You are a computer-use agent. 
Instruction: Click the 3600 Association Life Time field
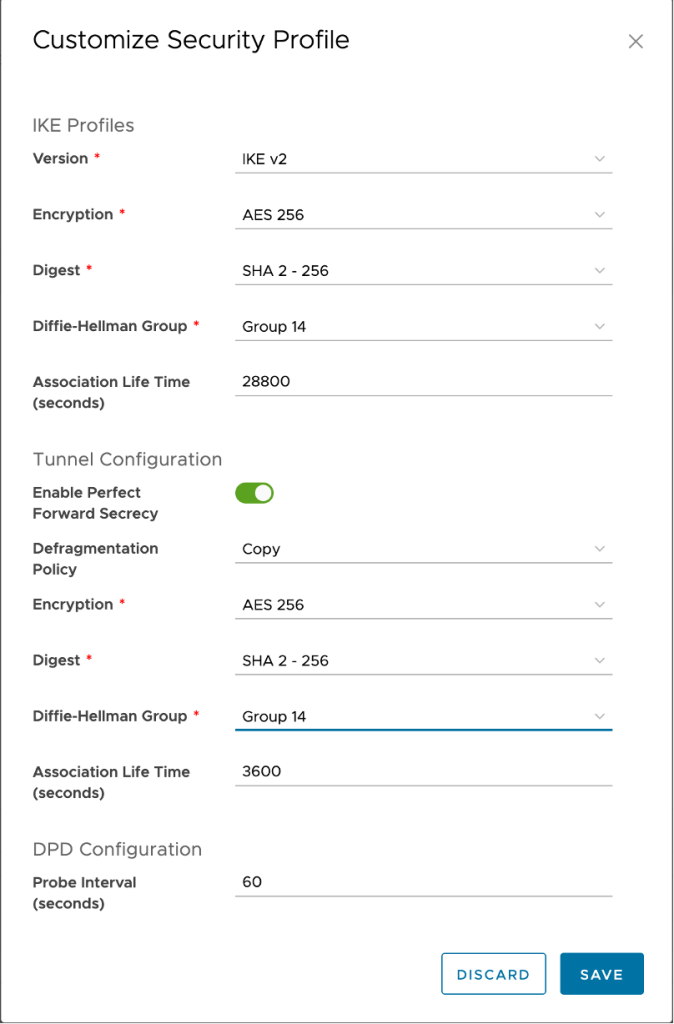(x=422, y=772)
